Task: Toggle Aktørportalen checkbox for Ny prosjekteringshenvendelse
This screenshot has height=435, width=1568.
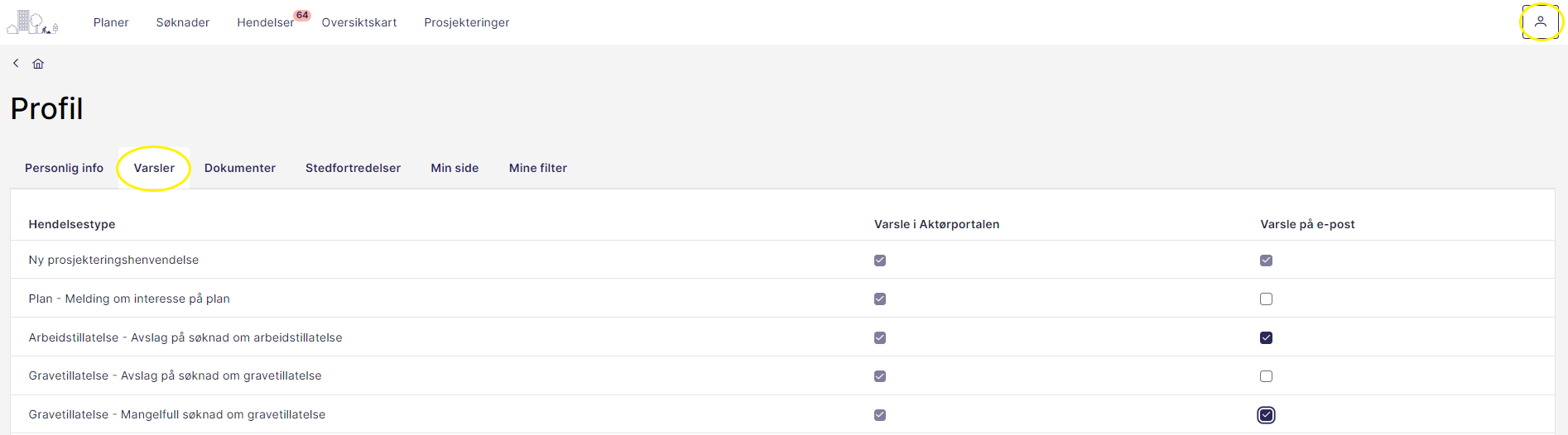Action: [x=880, y=261]
